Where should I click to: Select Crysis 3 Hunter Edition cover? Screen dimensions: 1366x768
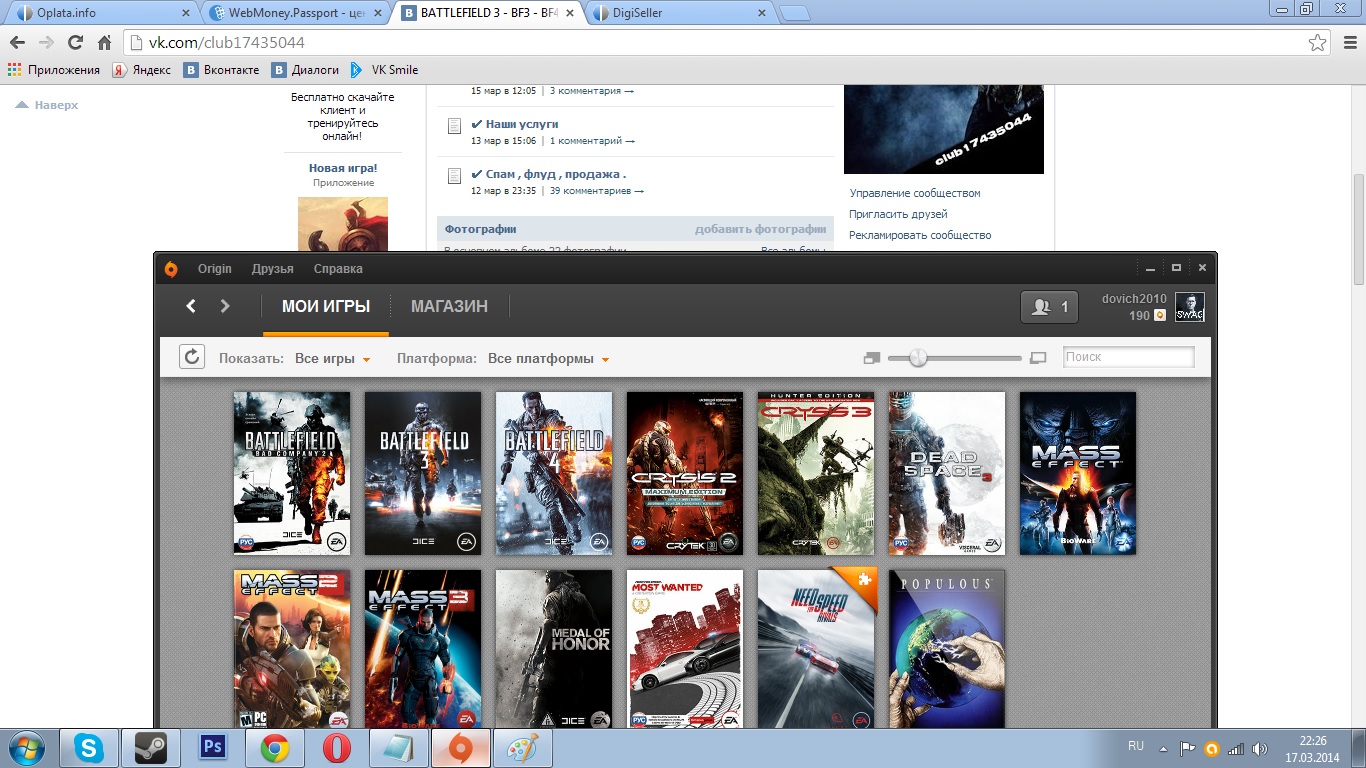pos(816,473)
